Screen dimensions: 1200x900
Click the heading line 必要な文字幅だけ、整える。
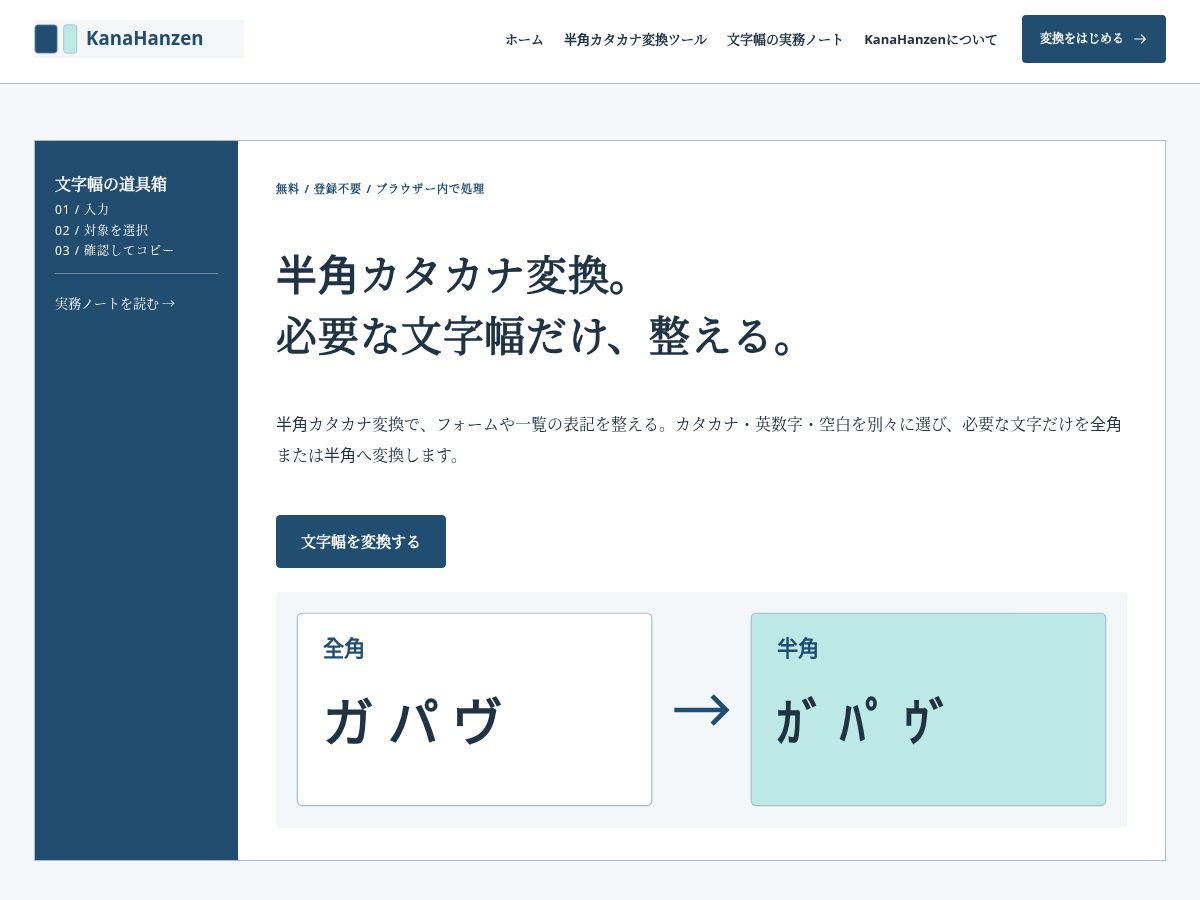[537, 336]
